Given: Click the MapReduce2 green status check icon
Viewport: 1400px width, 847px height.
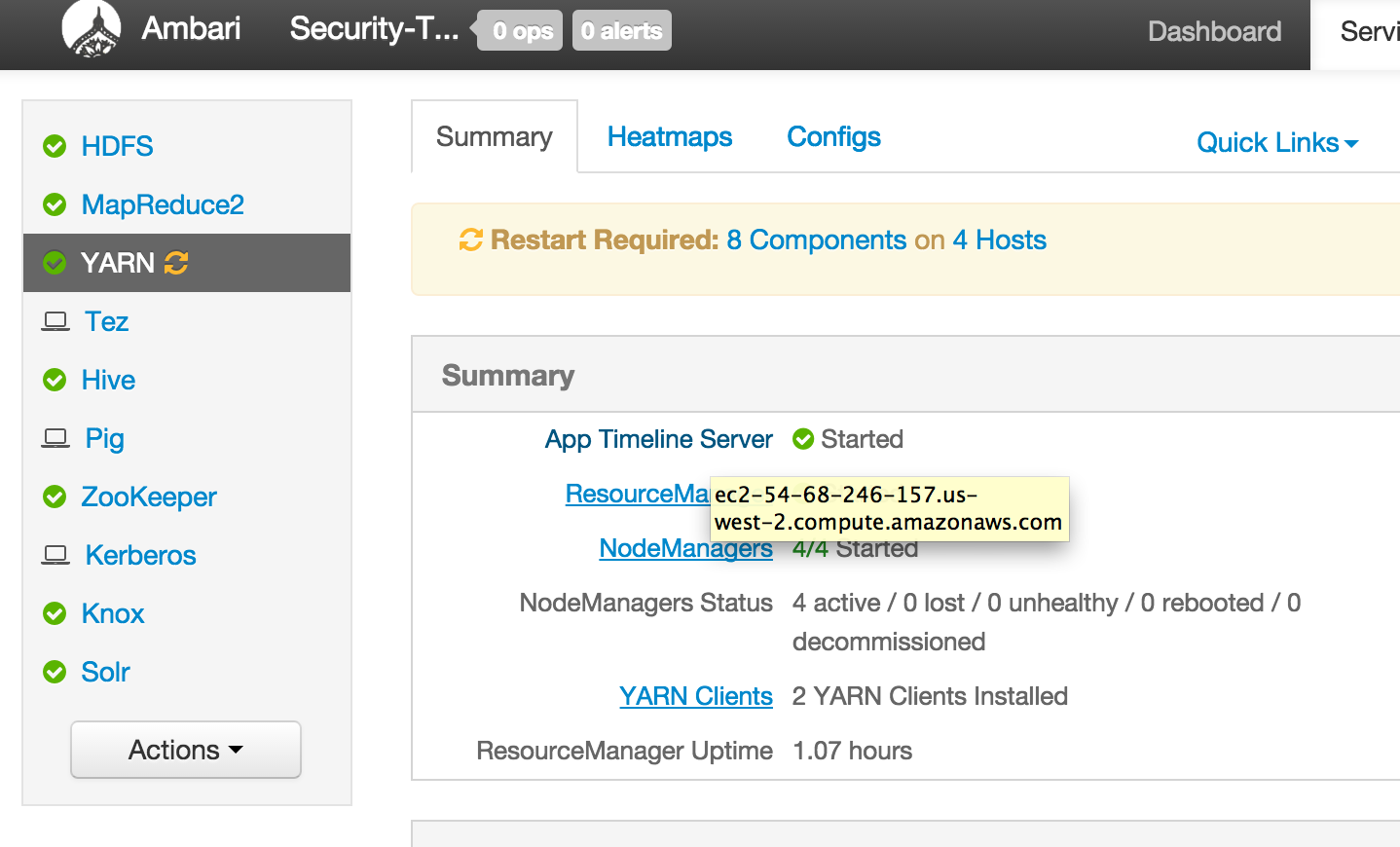Looking at the screenshot, I should pos(55,204).
